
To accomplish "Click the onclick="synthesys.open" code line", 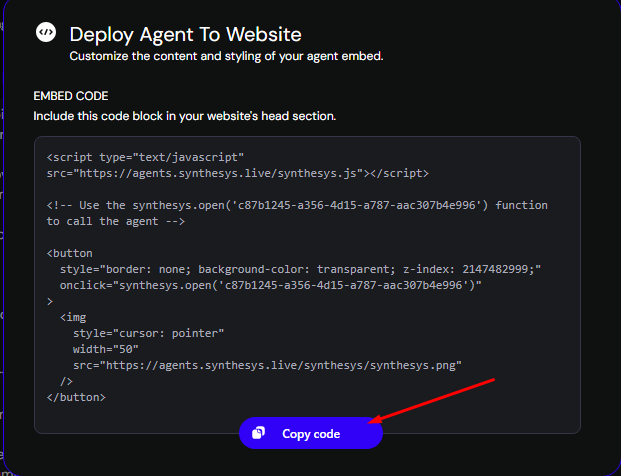I will coord(270,286).
